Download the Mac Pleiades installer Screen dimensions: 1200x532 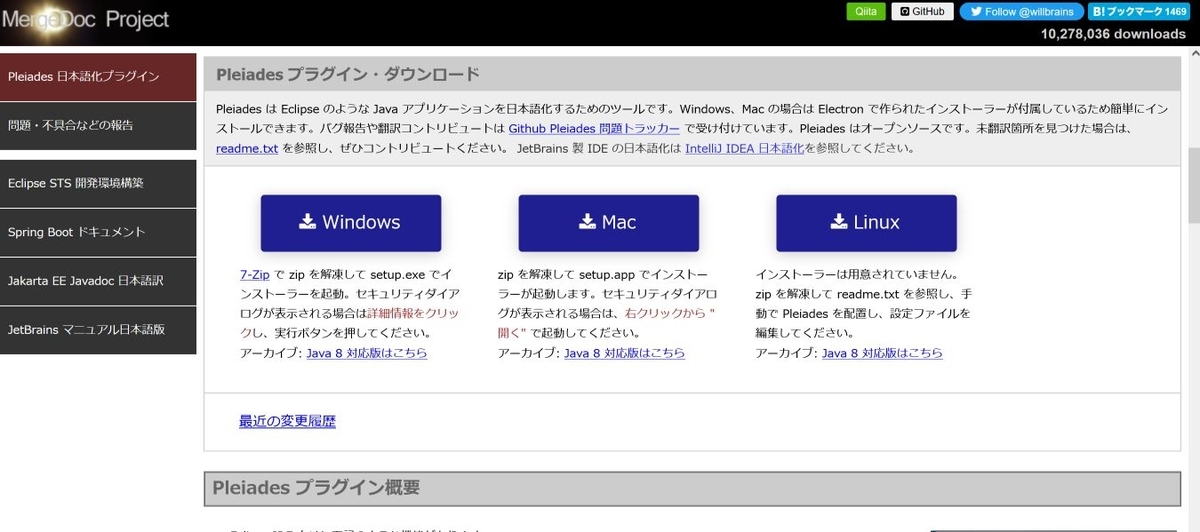[608, 223]
